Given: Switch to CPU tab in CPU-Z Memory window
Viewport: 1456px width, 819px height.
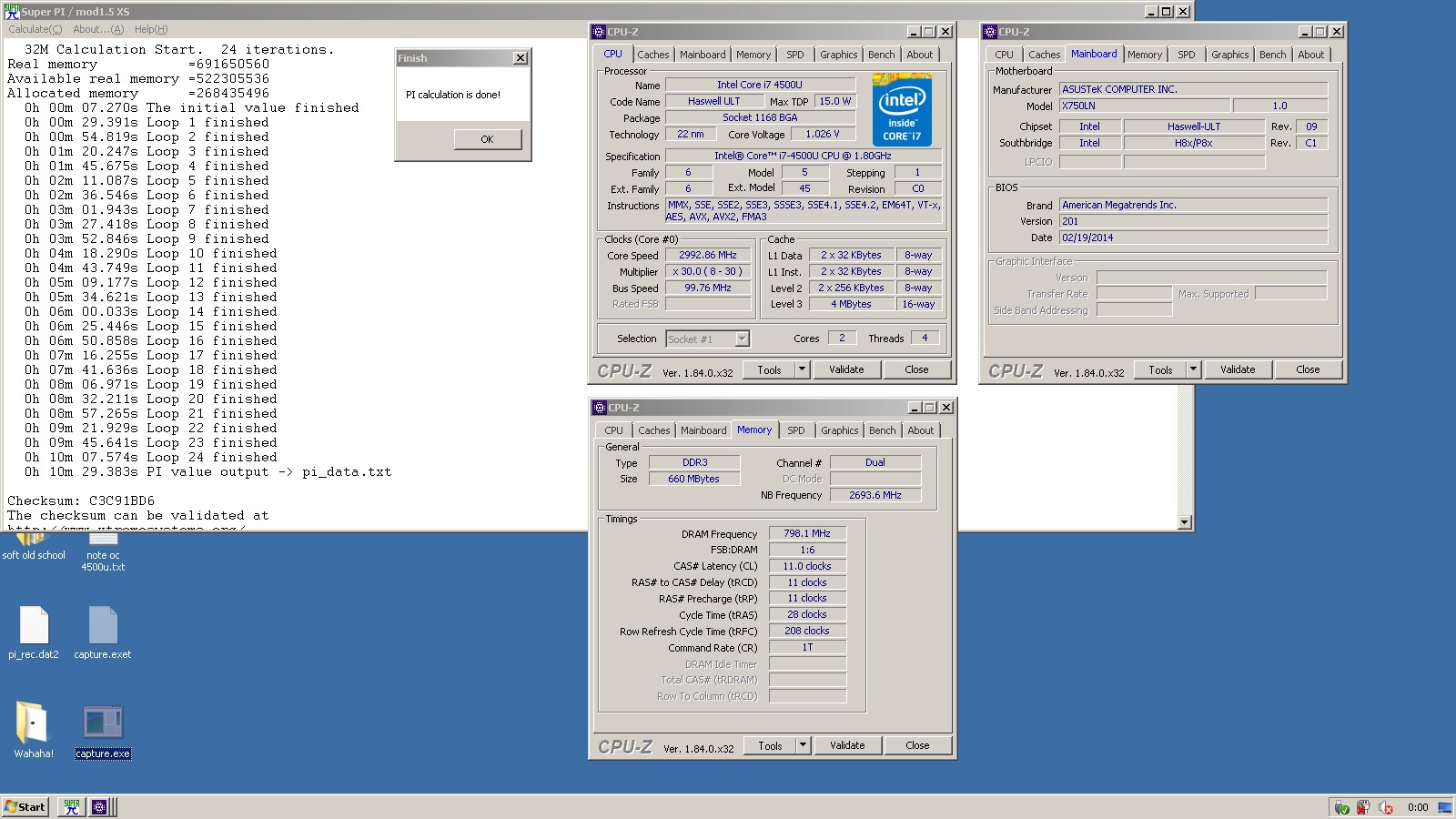Looking at the screenshot, I should (x=614, y=430).
